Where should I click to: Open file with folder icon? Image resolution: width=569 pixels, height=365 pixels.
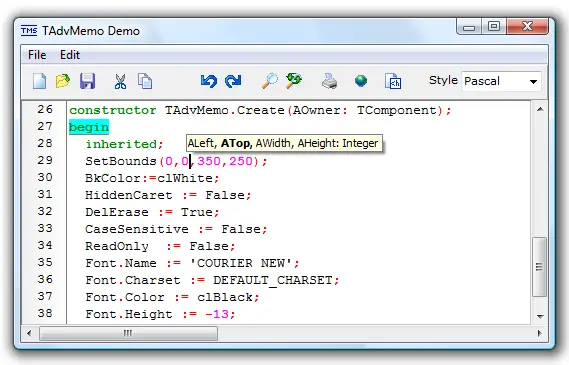pyautogui.click(x=63, y=81)
